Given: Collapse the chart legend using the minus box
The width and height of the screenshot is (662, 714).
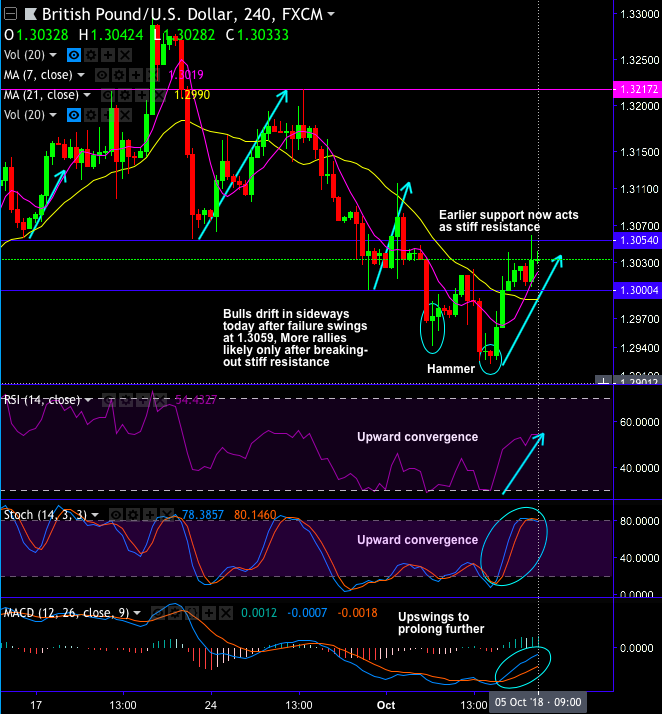Looking at the screenshot, I should click(10, 14).
